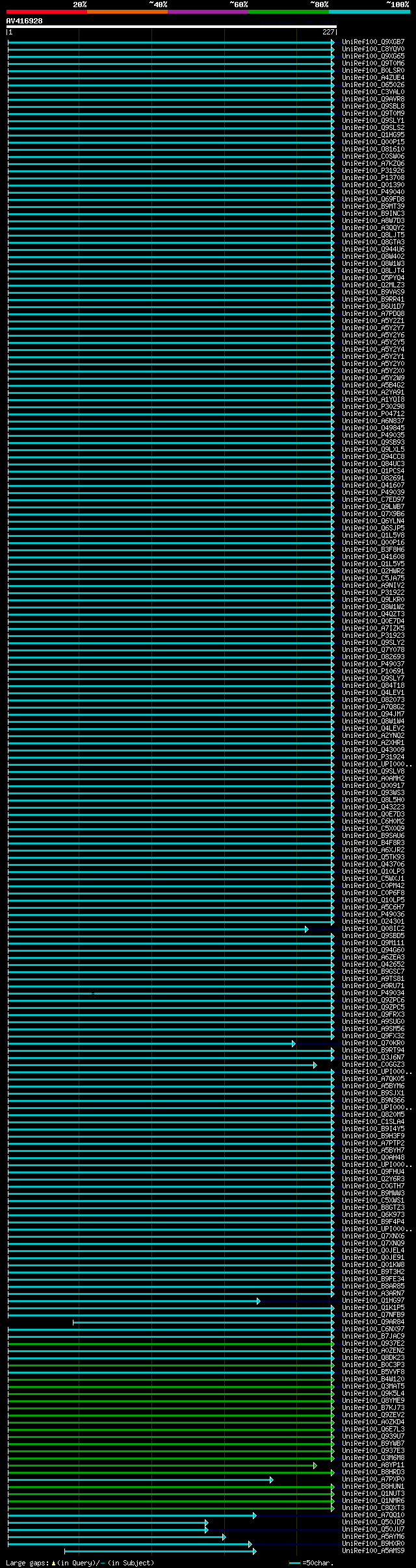
Task: Select the UniRef100_Q937E2 label
Action: (373, 1344)
